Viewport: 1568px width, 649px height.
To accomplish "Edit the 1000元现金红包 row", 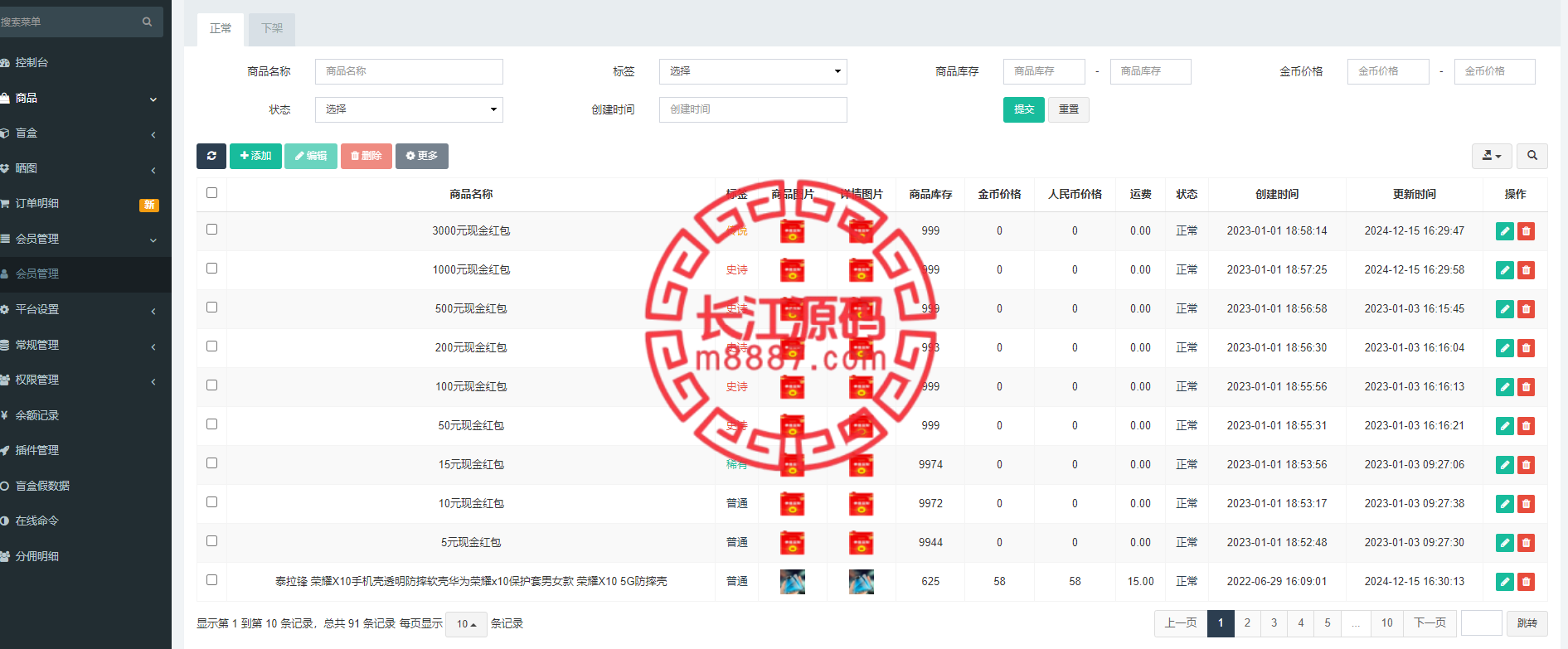I will tap(1505, 270).
